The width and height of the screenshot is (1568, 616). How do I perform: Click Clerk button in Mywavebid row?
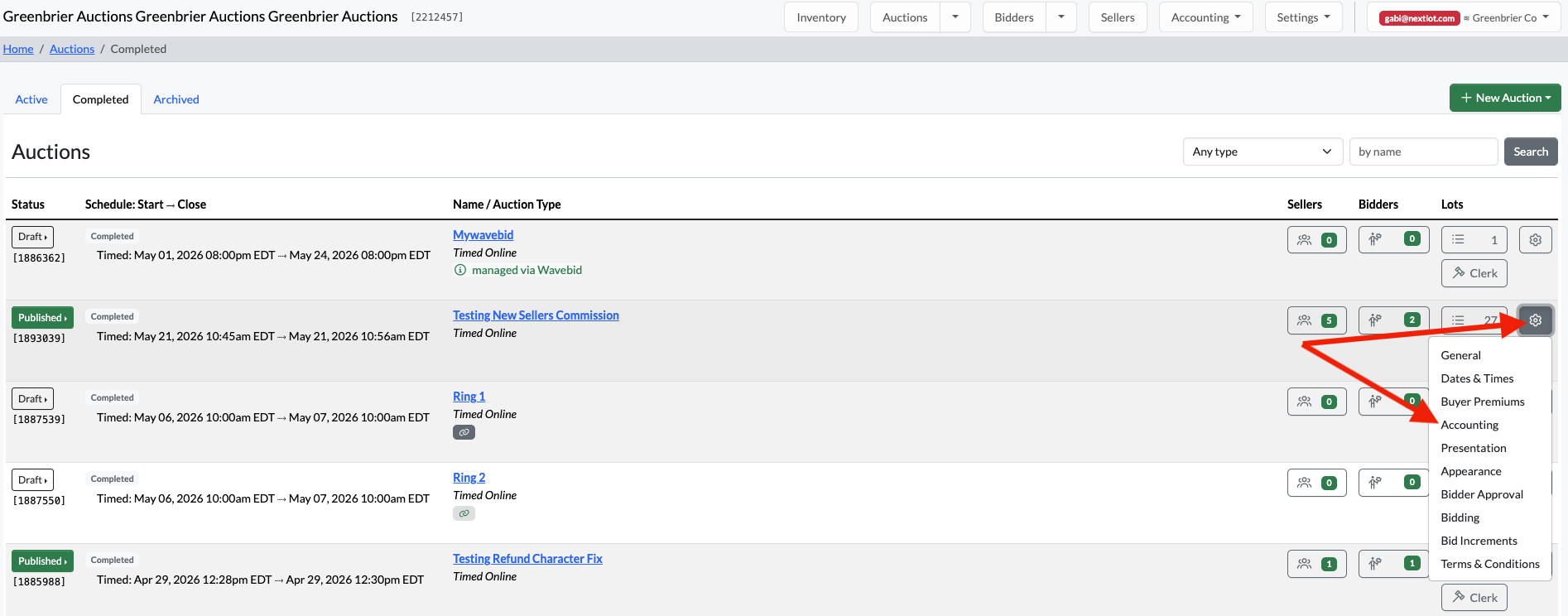point(1474,273)
